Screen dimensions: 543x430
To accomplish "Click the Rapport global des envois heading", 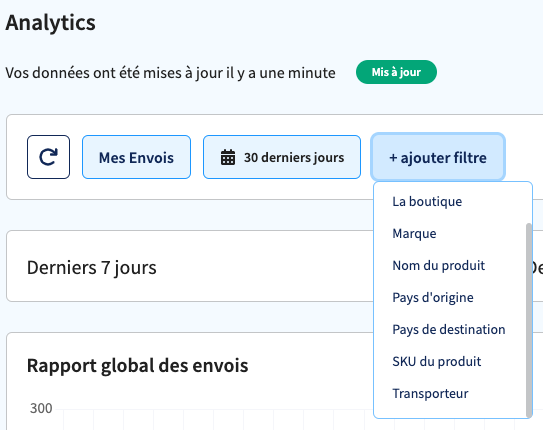I will [137, 366].
